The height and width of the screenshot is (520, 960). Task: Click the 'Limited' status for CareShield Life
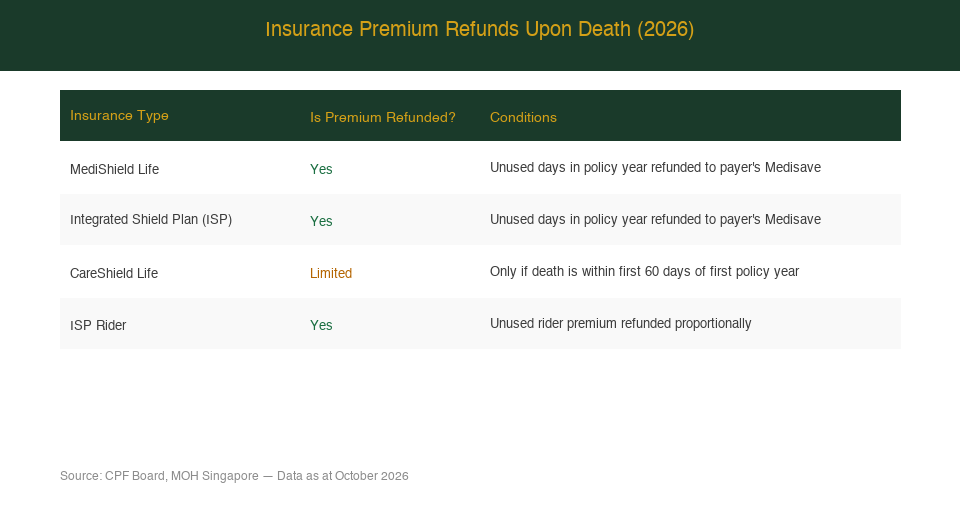331,273
